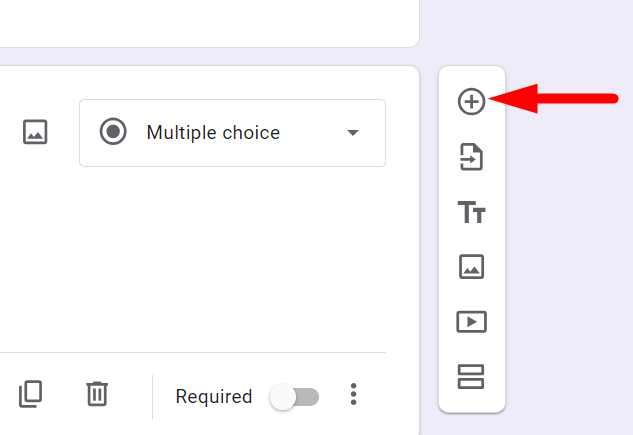Add a title and description block

click(471, 212)
